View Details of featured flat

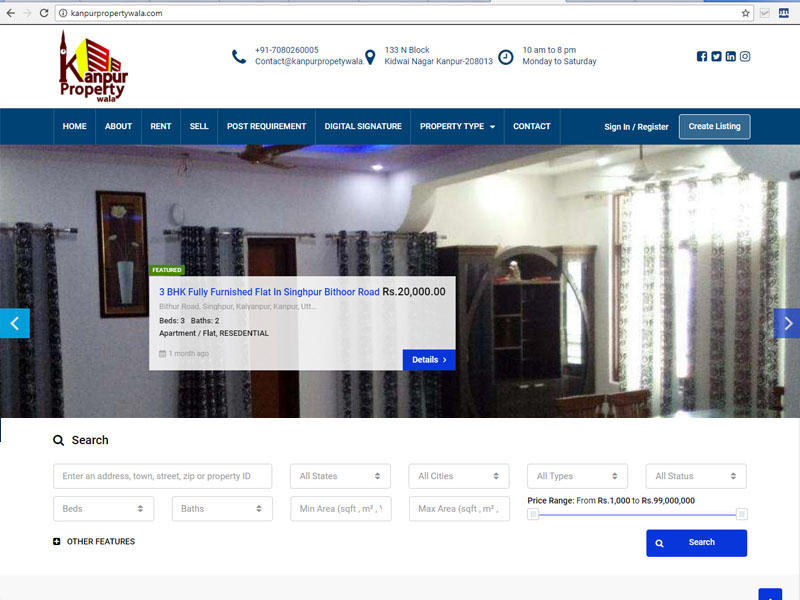pos(429,360)
